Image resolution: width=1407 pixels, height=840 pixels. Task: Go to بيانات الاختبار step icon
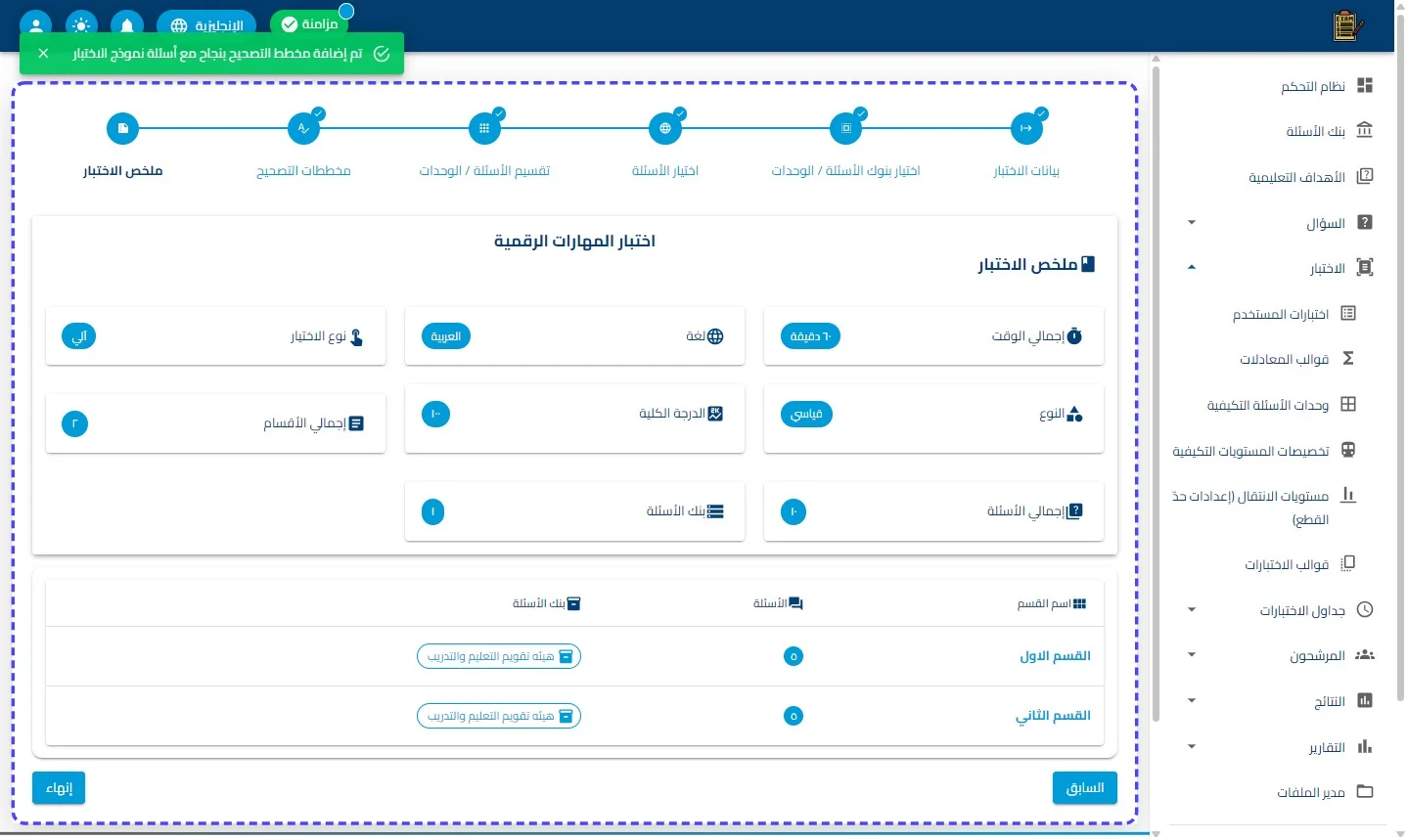(1026, 128)
